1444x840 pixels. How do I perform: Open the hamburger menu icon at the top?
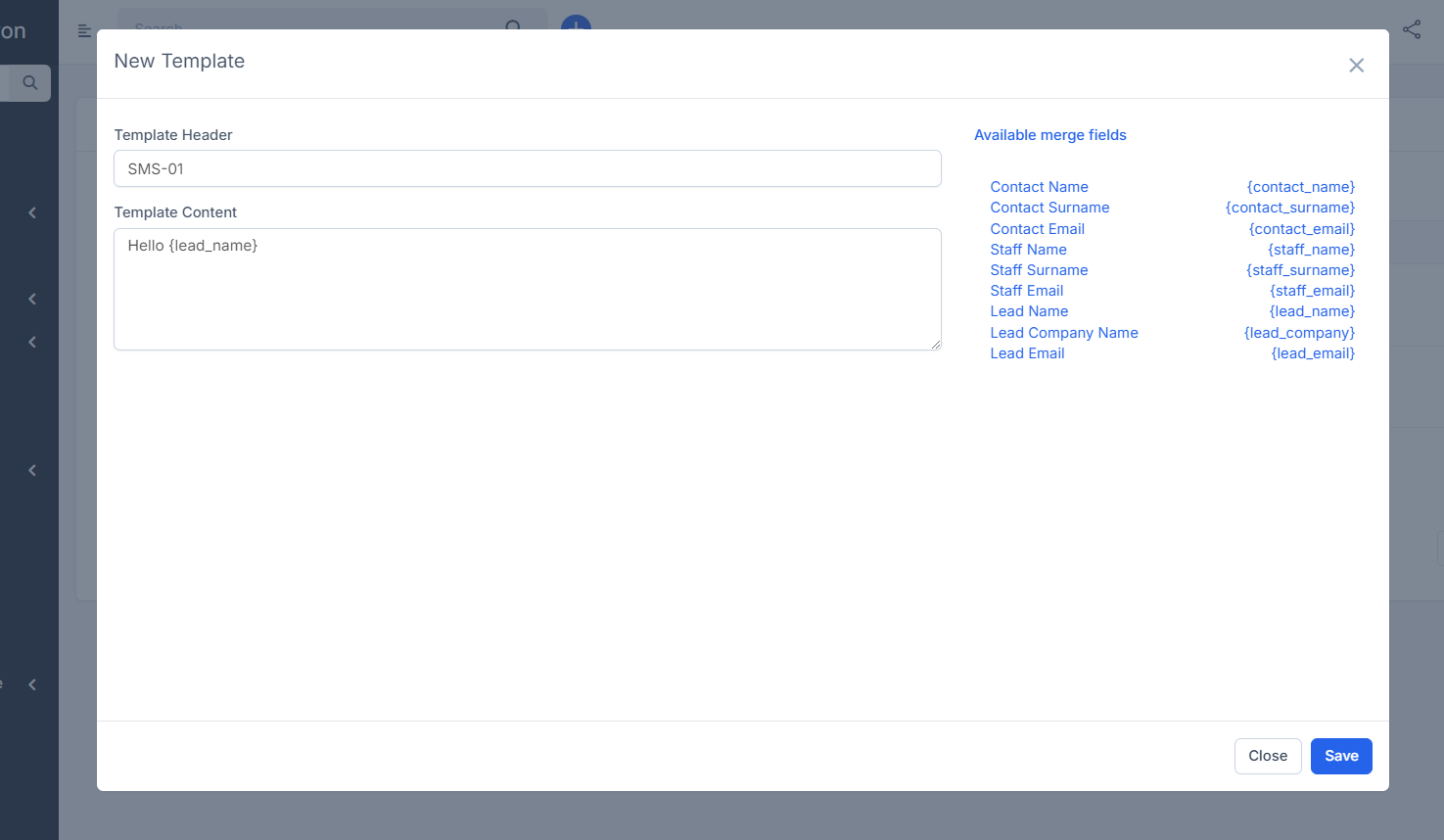click(x=83, y=29)
